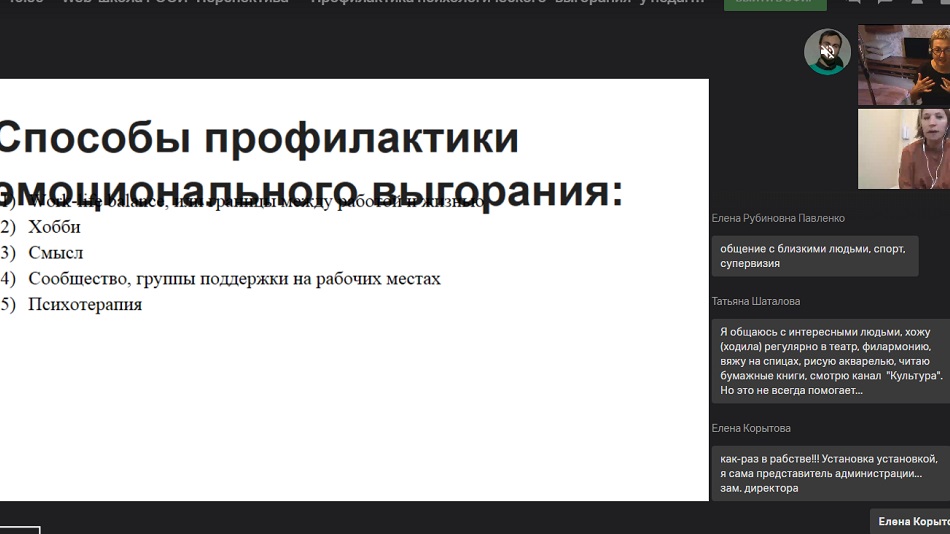Viewport: 950px width, 534px height.
Task: Click slide list item Психотерапия
Action: coord(85,304)
